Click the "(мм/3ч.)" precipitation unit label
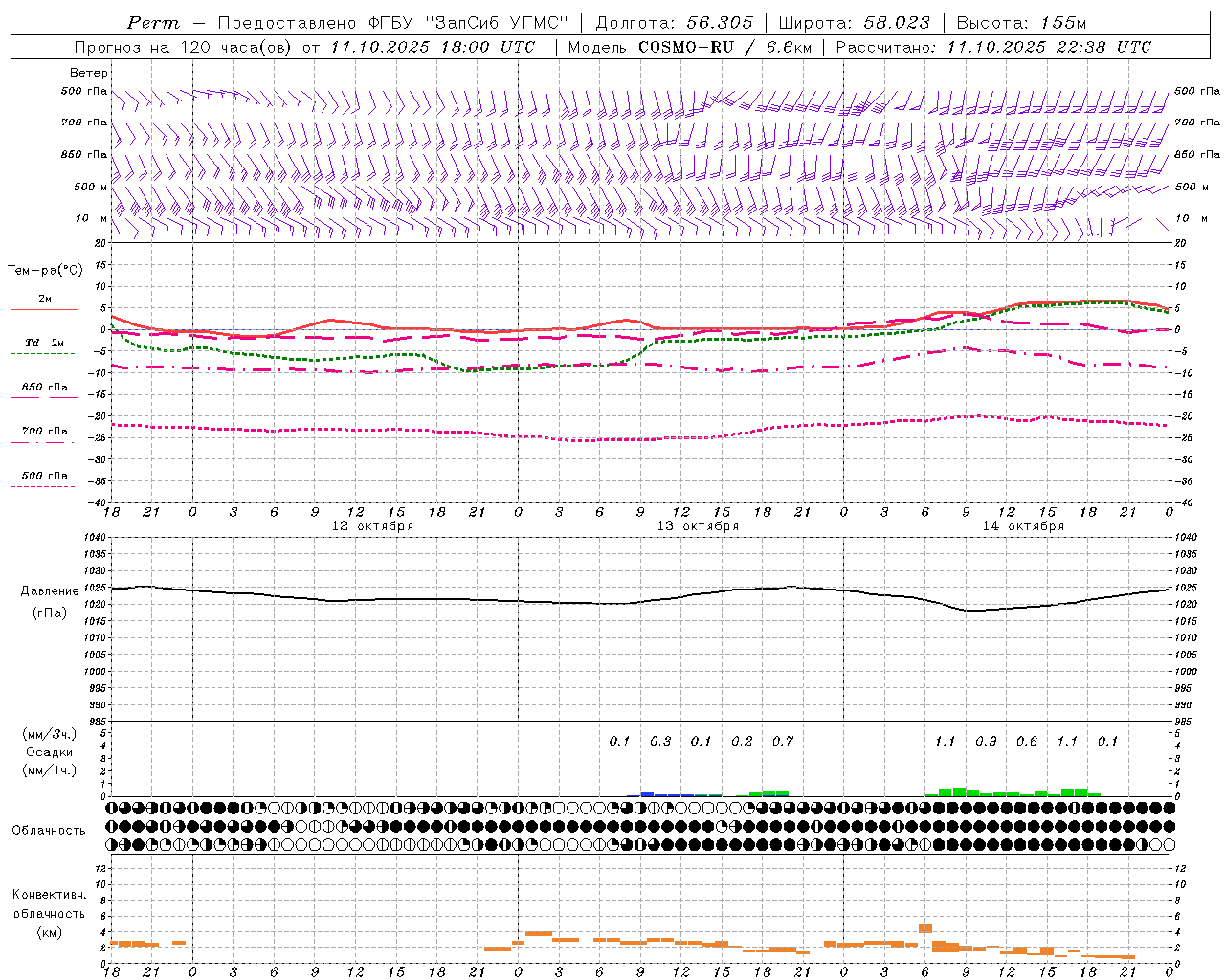 (x=50, y=734)
